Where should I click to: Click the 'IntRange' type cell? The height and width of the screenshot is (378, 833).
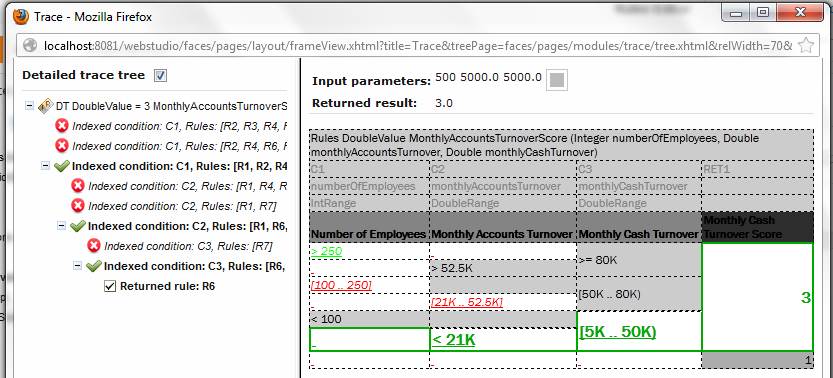pos(369,203)
